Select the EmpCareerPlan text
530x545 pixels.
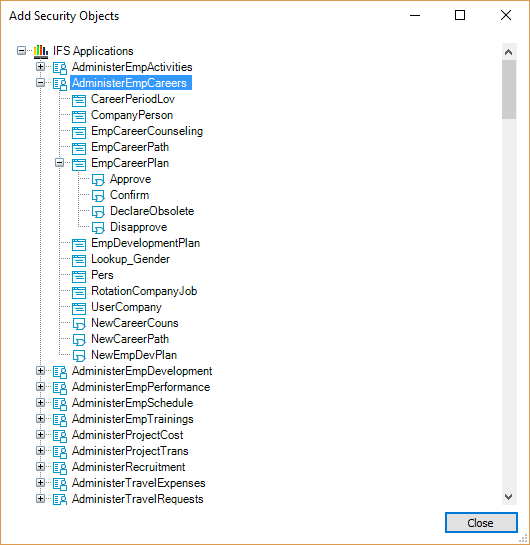point(130,163)
